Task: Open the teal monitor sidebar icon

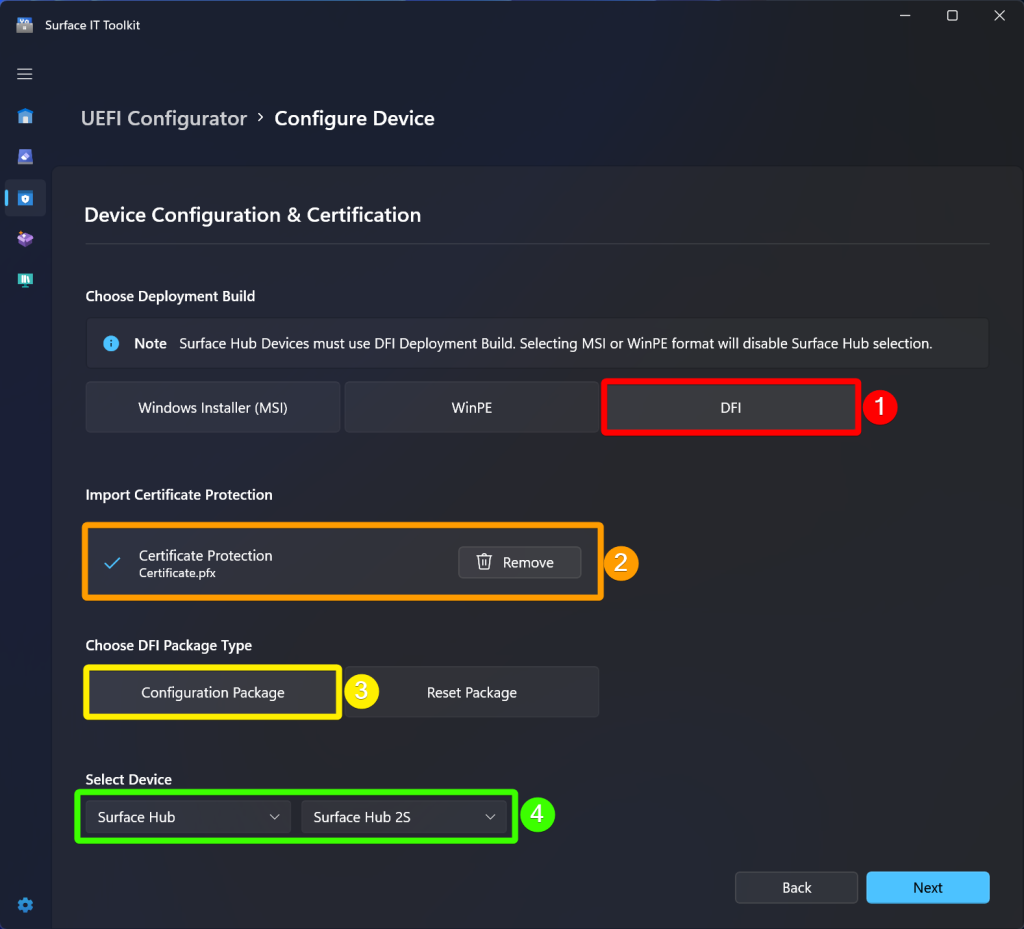Action: coord(25,280)
